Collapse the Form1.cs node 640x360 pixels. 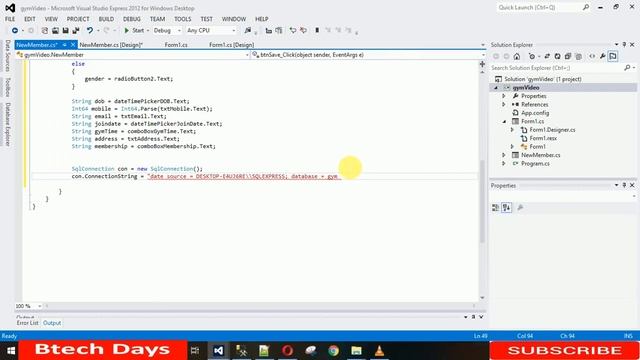[x=504, y=121]
